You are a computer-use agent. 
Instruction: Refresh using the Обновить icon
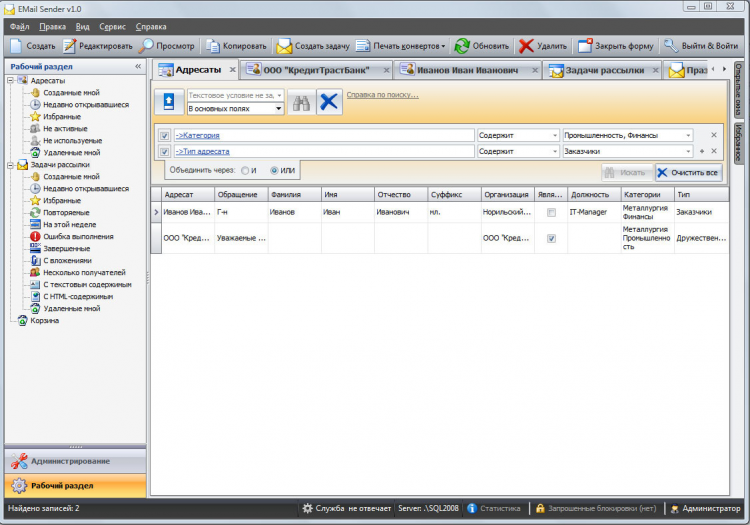coord(462,46)
